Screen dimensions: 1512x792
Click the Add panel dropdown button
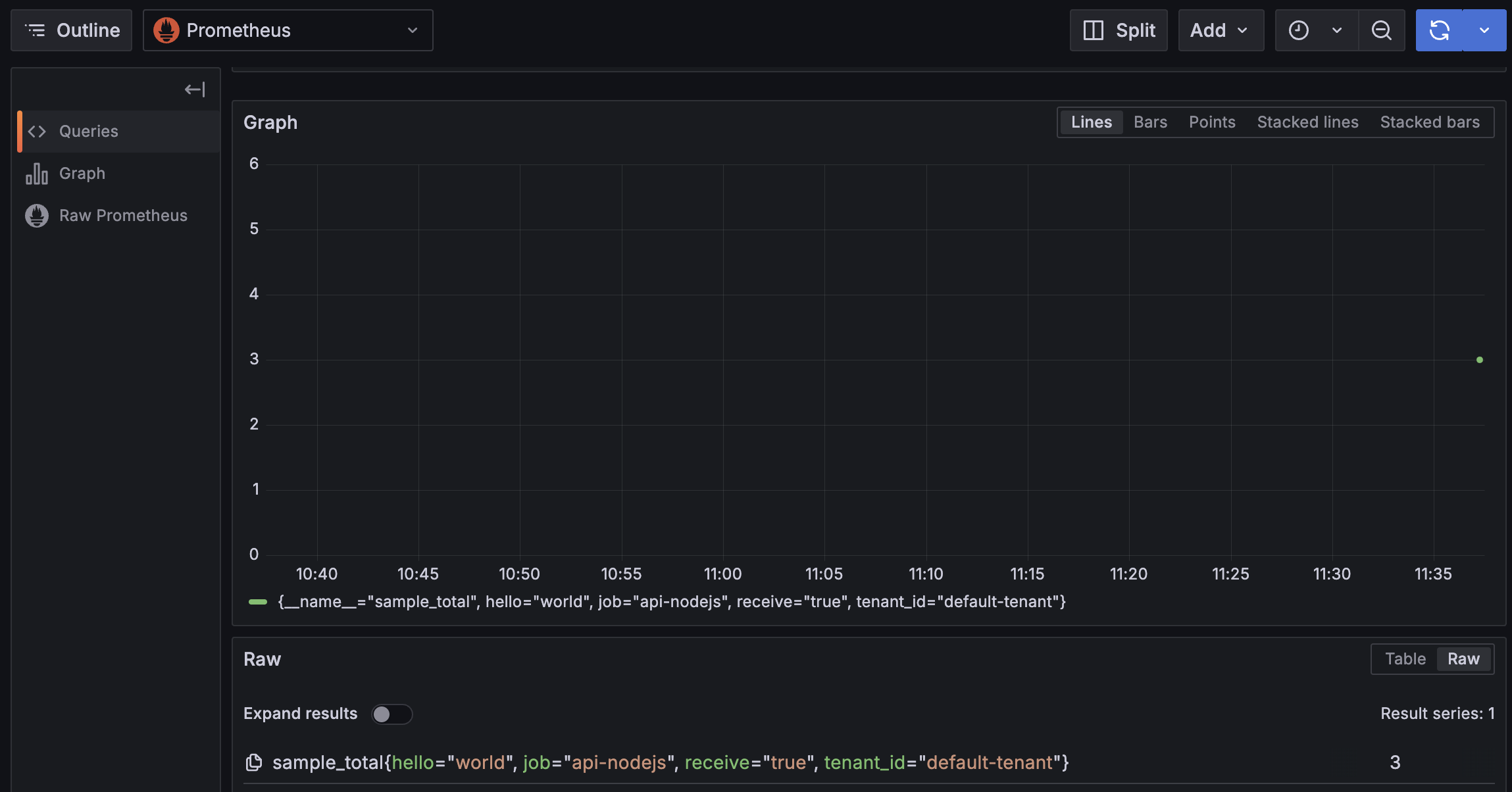[x=1221, y=29]
